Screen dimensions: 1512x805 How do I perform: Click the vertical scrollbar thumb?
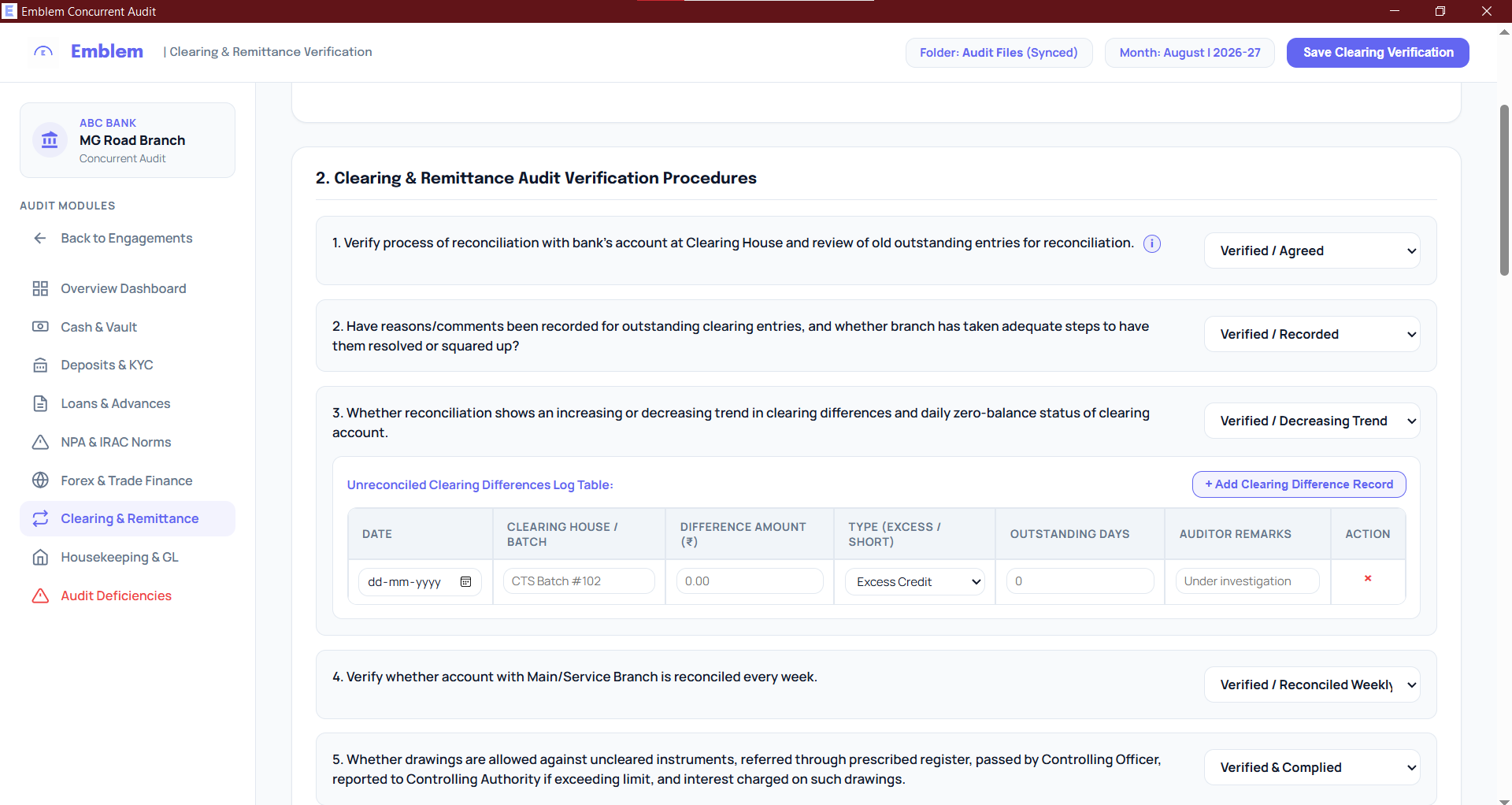coord(1504,189)
